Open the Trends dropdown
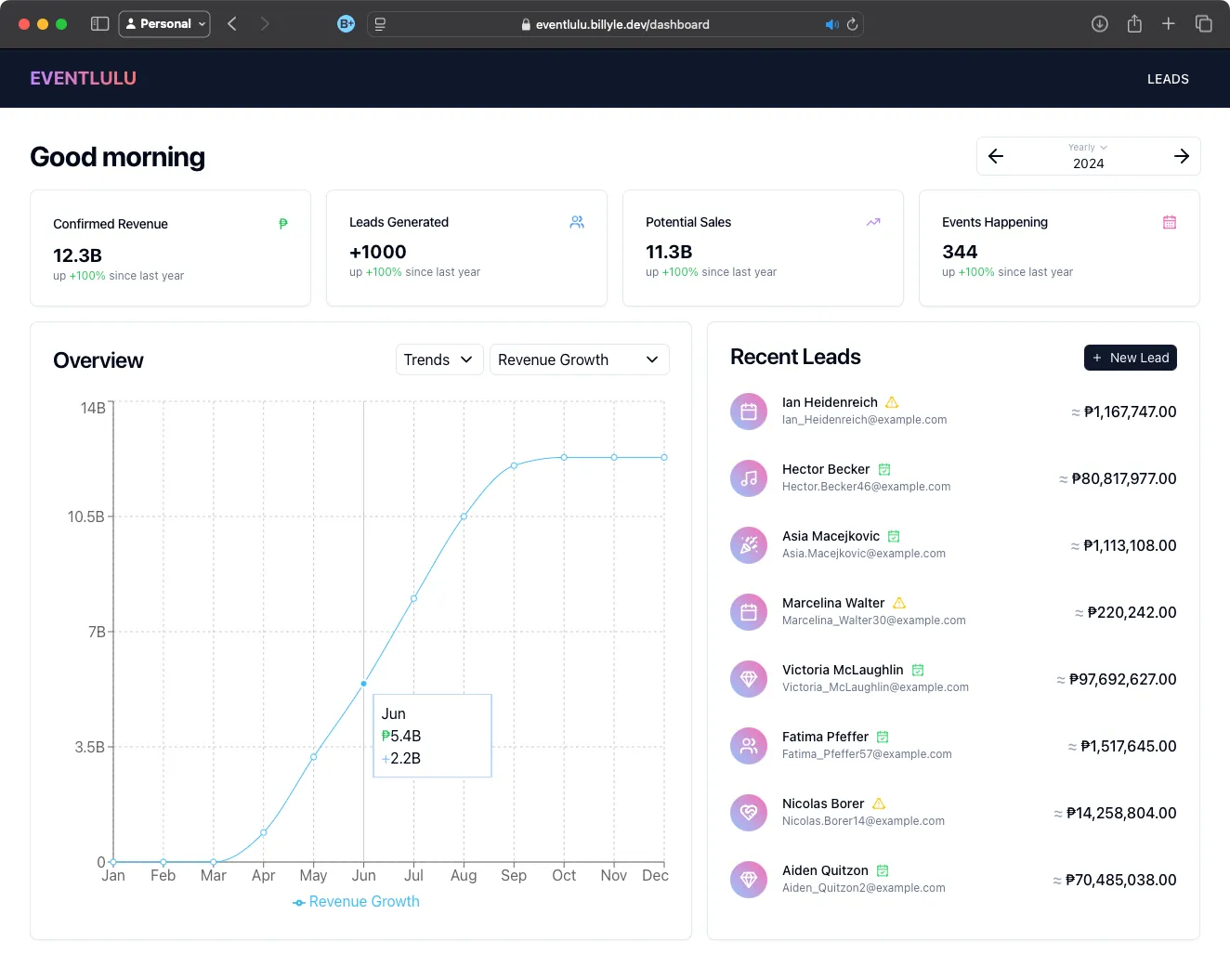Screen dimensions: 1230x980 (438, 359)
